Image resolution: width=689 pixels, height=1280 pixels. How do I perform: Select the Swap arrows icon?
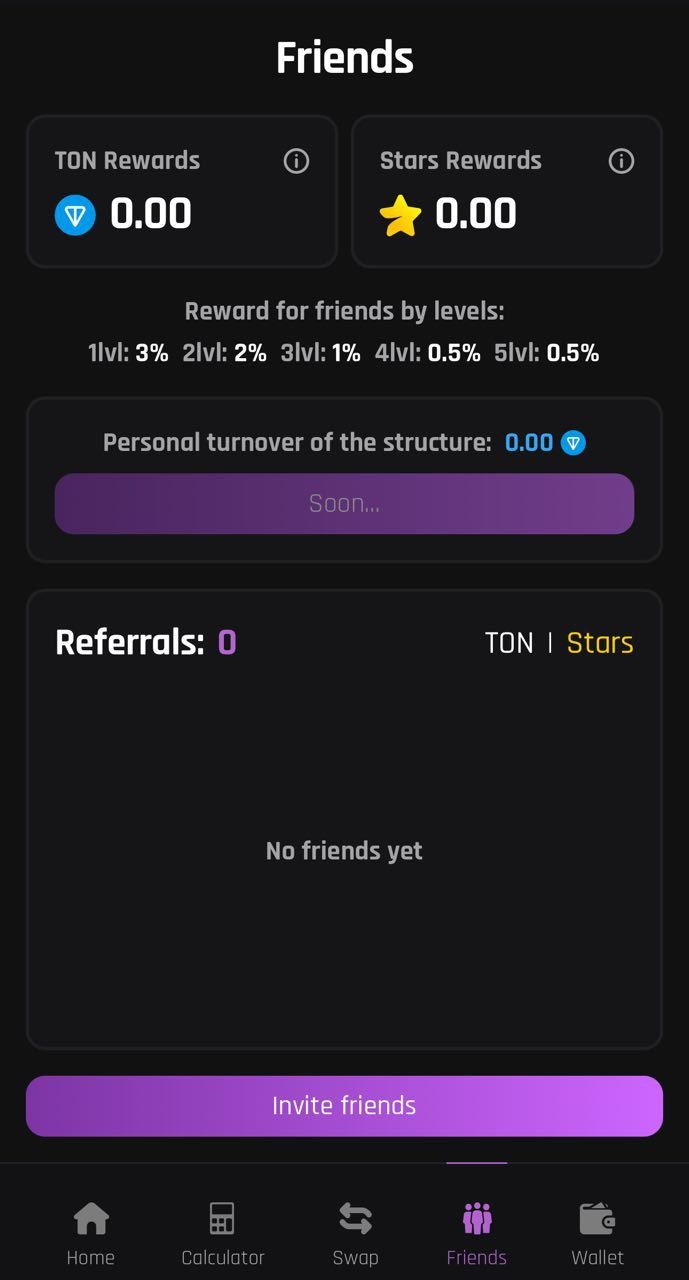pos(355,1218)
